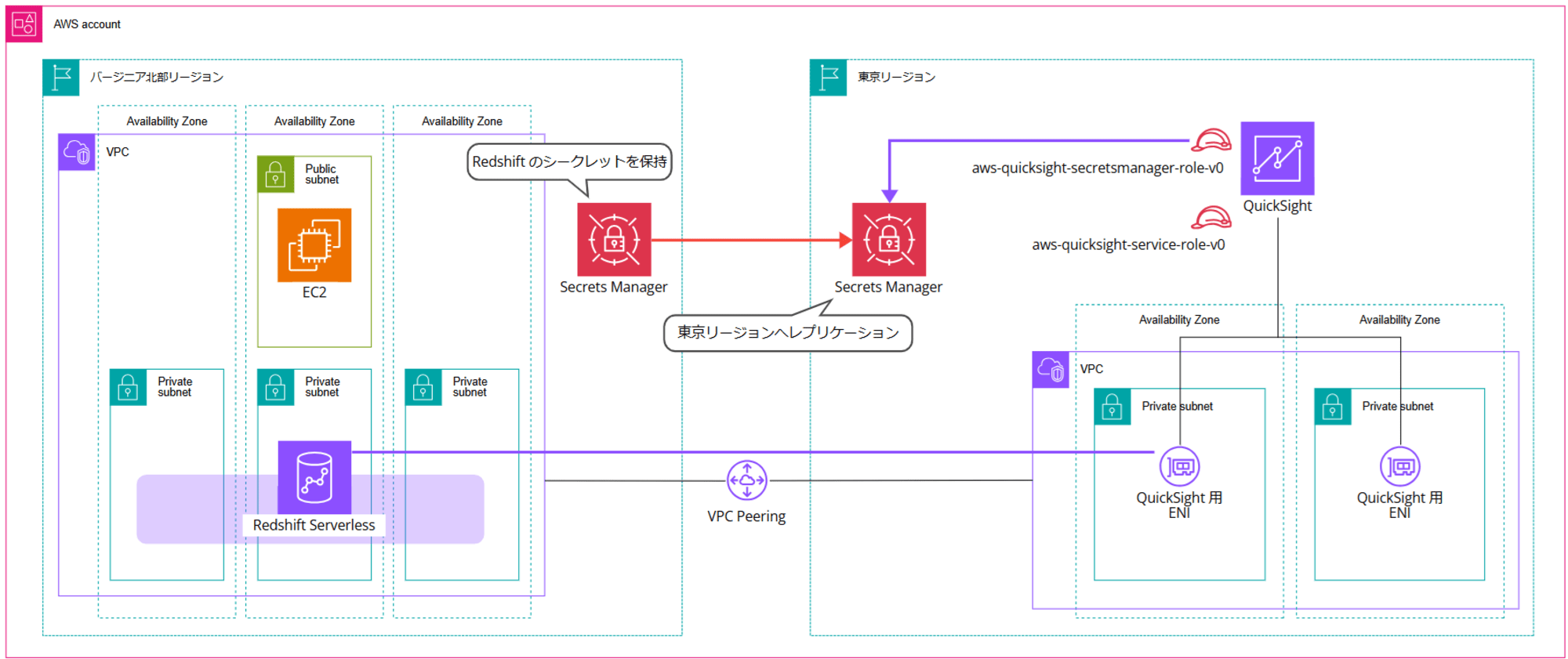
Task: Click 'Secrets Manager' label in Virginia region
Action: coord(614,287)
